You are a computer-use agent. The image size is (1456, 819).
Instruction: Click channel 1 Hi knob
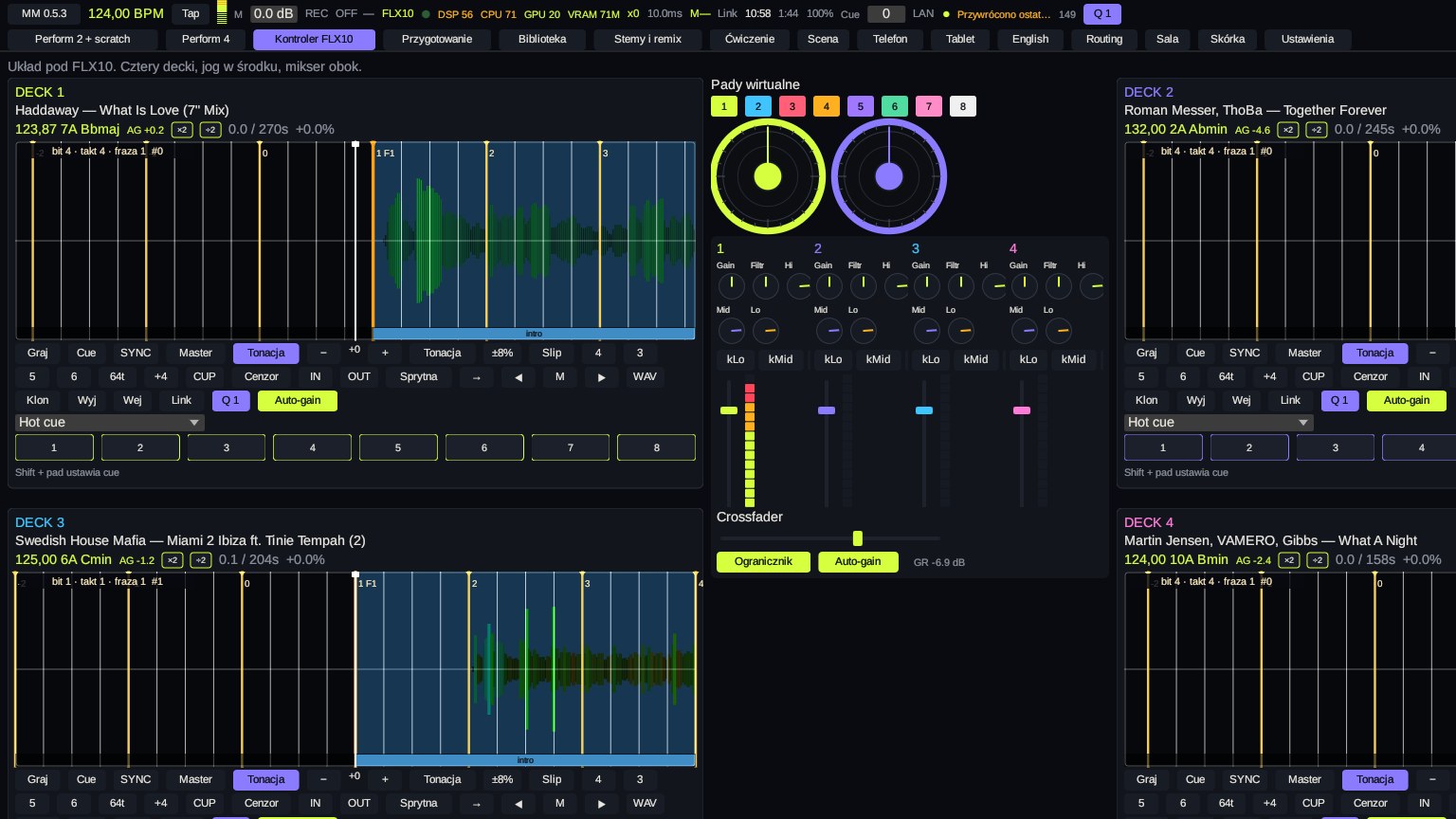(799, 285)
